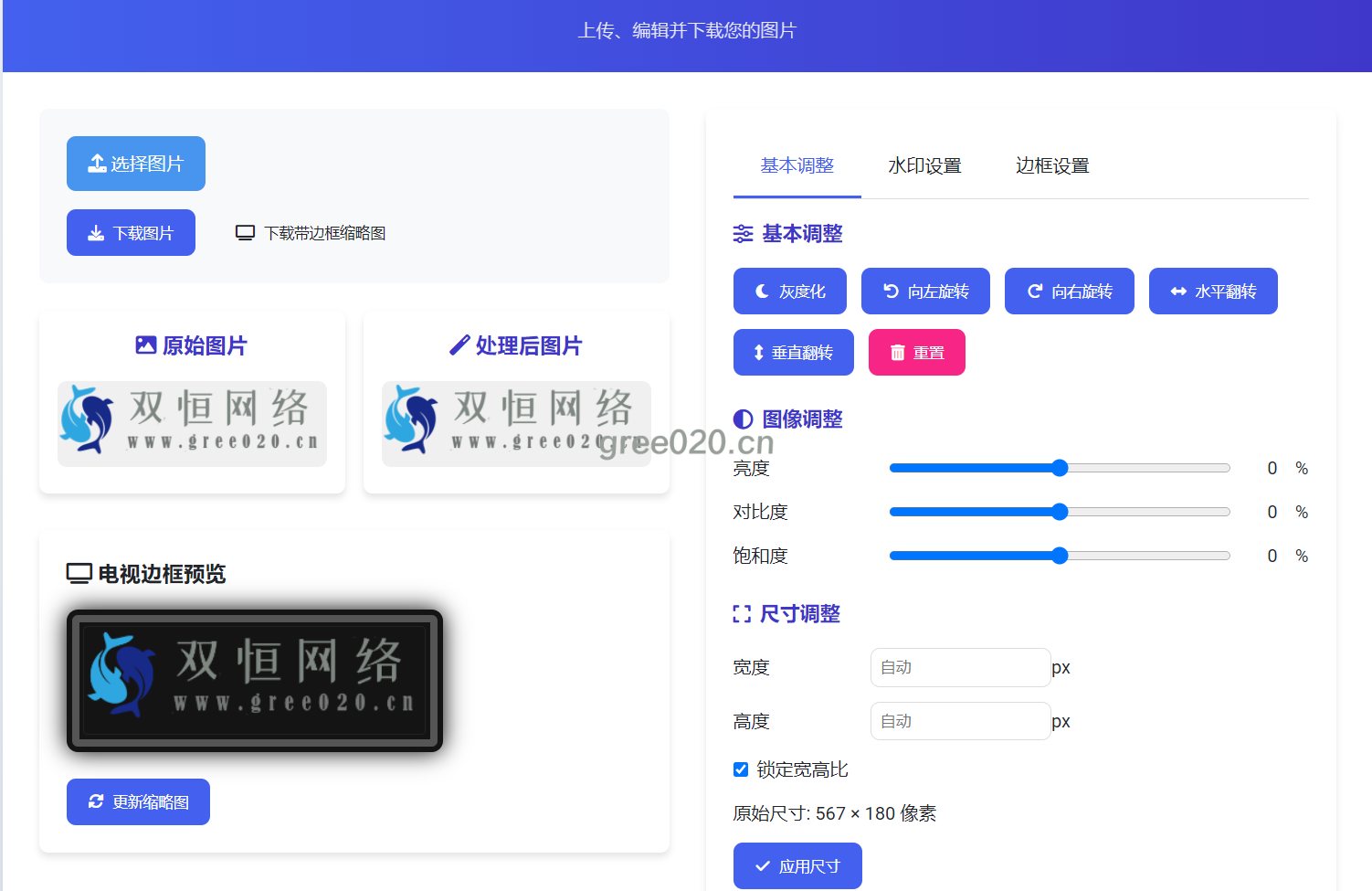This screenshot has width=1372, height=891.
Task: Switch to the 水印设置 tab
Action: pyautogui.click(x=924, y=165)
